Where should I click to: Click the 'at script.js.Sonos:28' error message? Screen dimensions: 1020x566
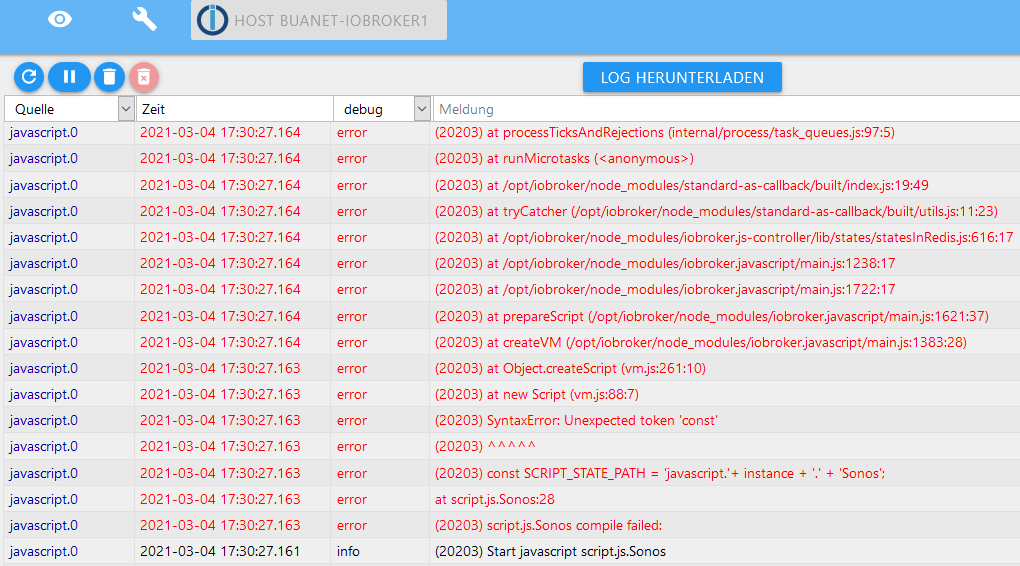point(494,499)
